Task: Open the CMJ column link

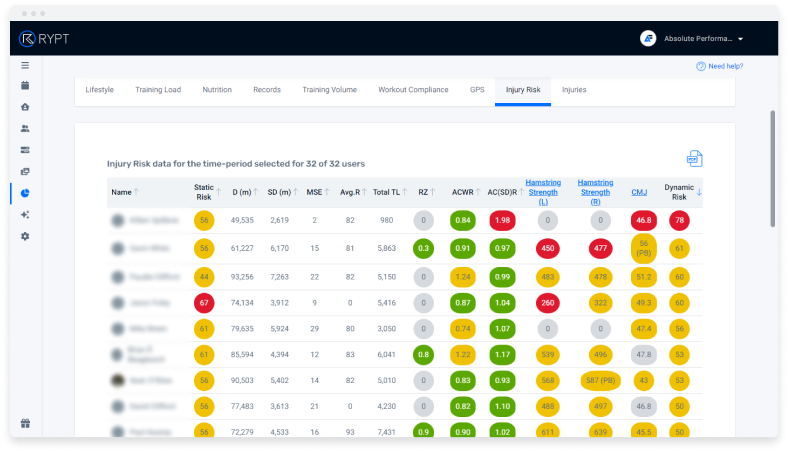Action: [639, 192]
